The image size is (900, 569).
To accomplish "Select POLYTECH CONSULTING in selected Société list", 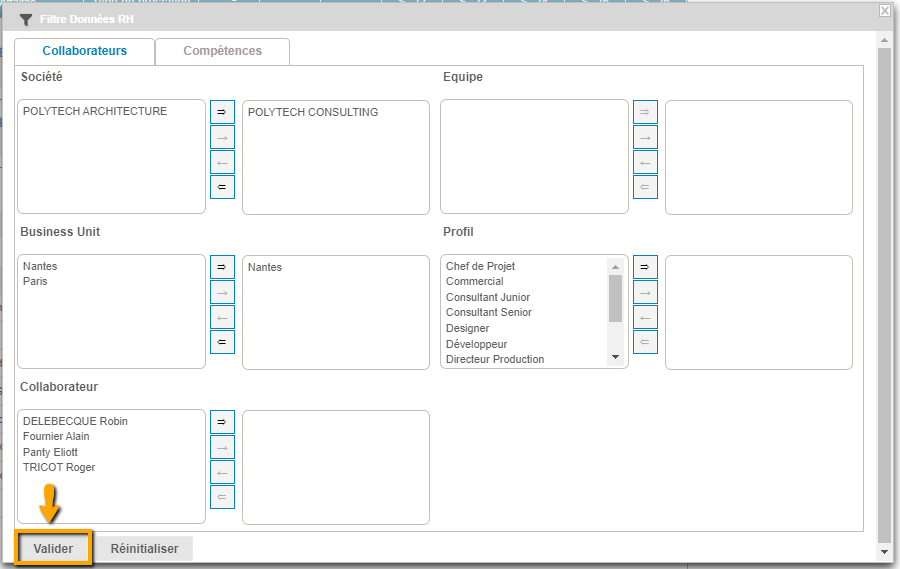I will pos(313,113).
